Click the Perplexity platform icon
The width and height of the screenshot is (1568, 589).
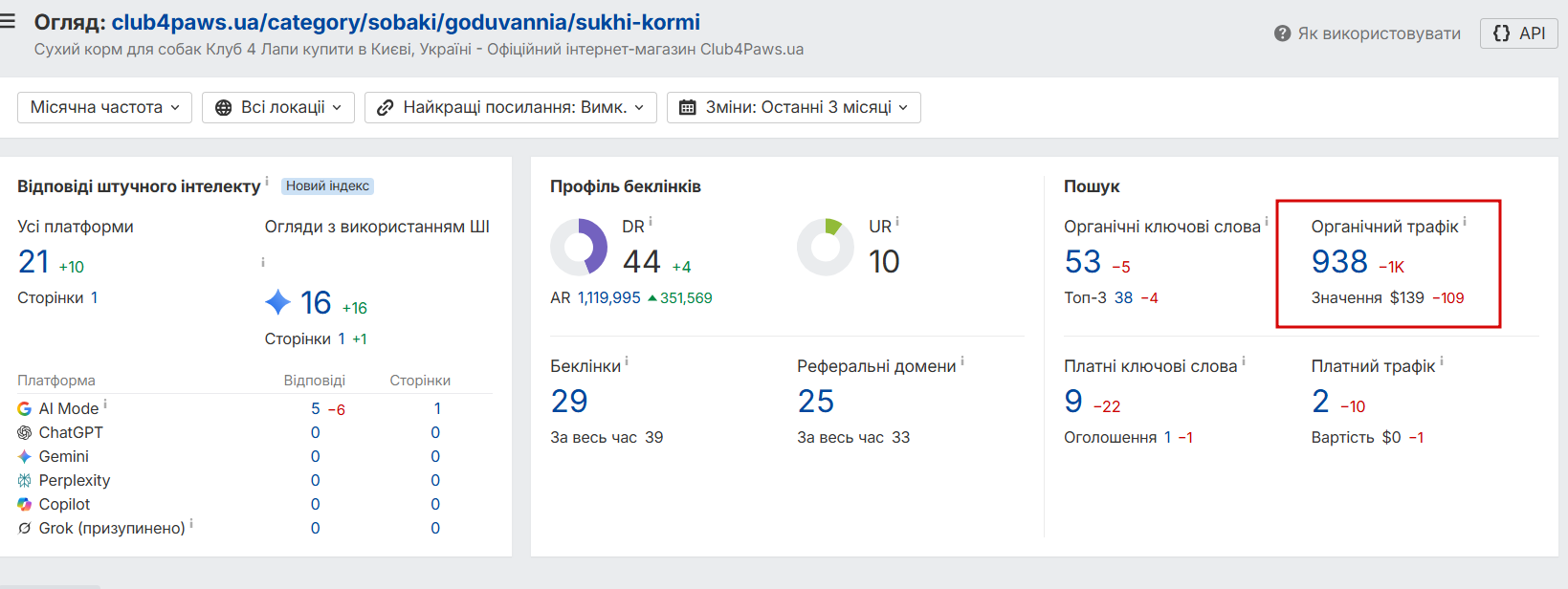pos(24,480)
